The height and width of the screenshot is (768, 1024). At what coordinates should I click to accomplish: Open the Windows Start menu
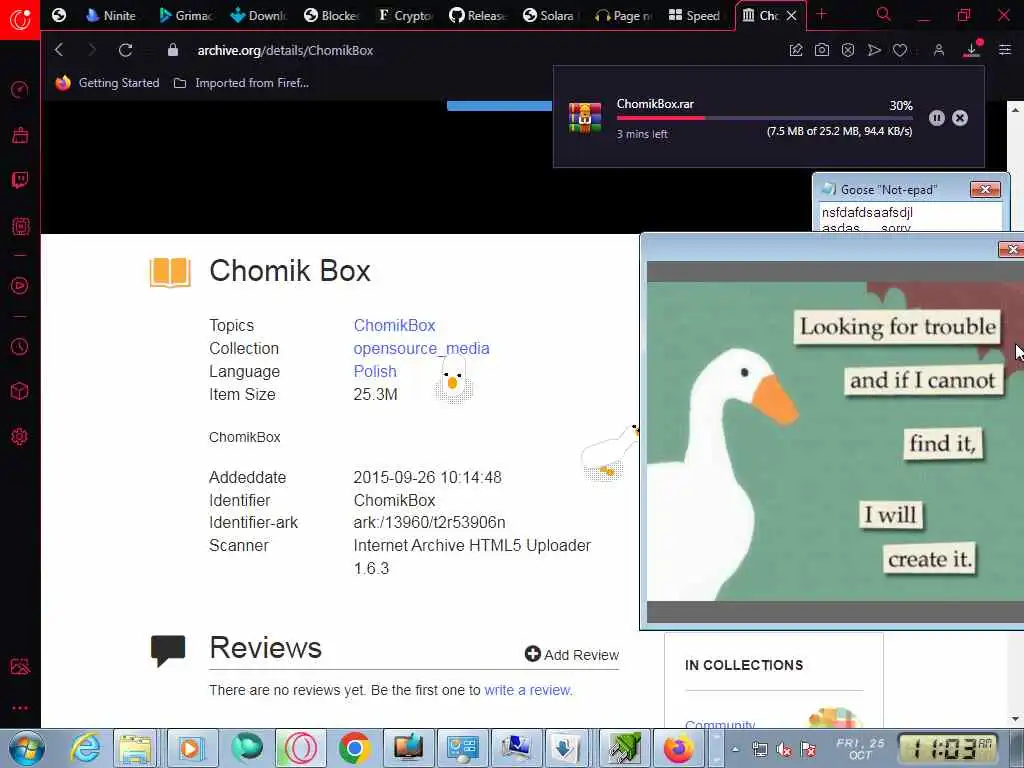tap(26, 748)
